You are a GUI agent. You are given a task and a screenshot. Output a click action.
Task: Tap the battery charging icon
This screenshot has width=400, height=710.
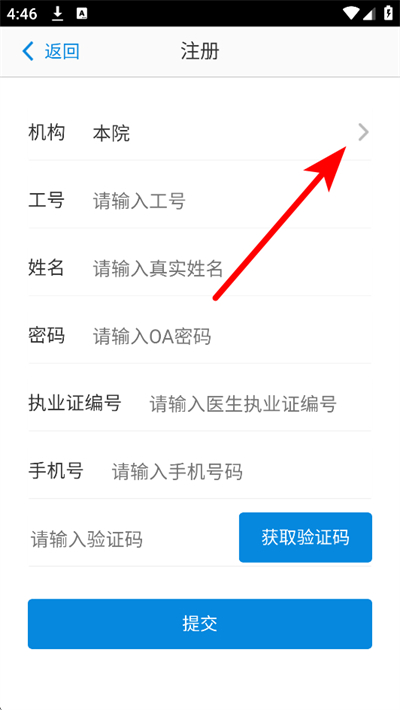388,13
